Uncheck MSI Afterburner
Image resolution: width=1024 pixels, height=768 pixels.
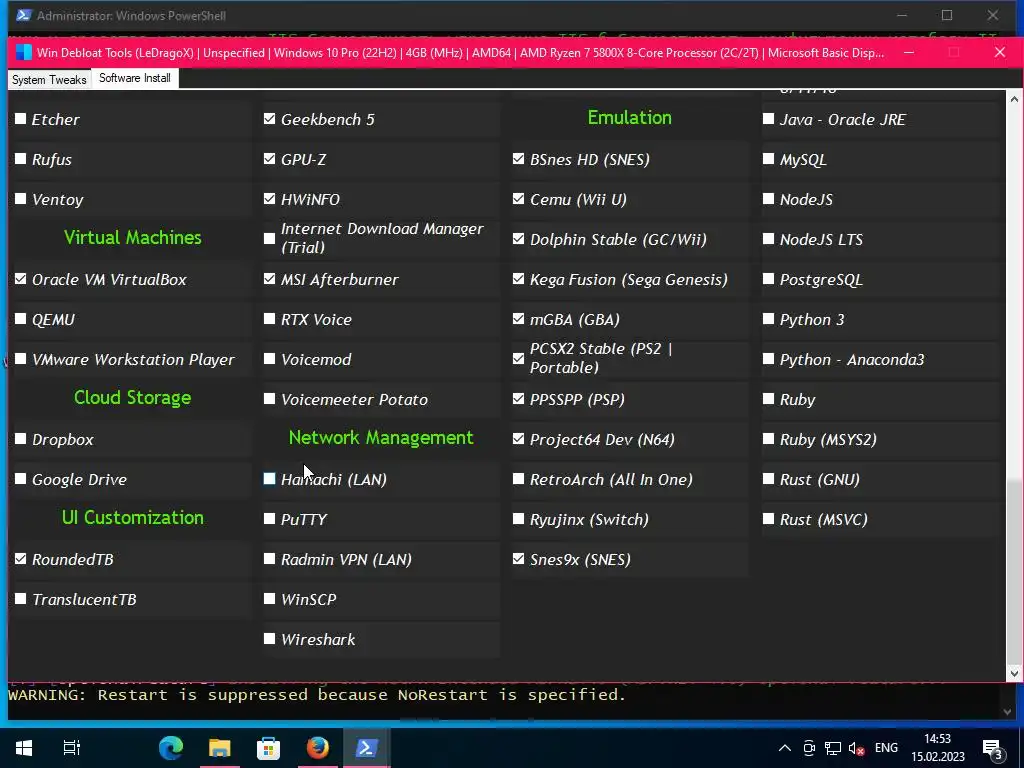point(270,279)
